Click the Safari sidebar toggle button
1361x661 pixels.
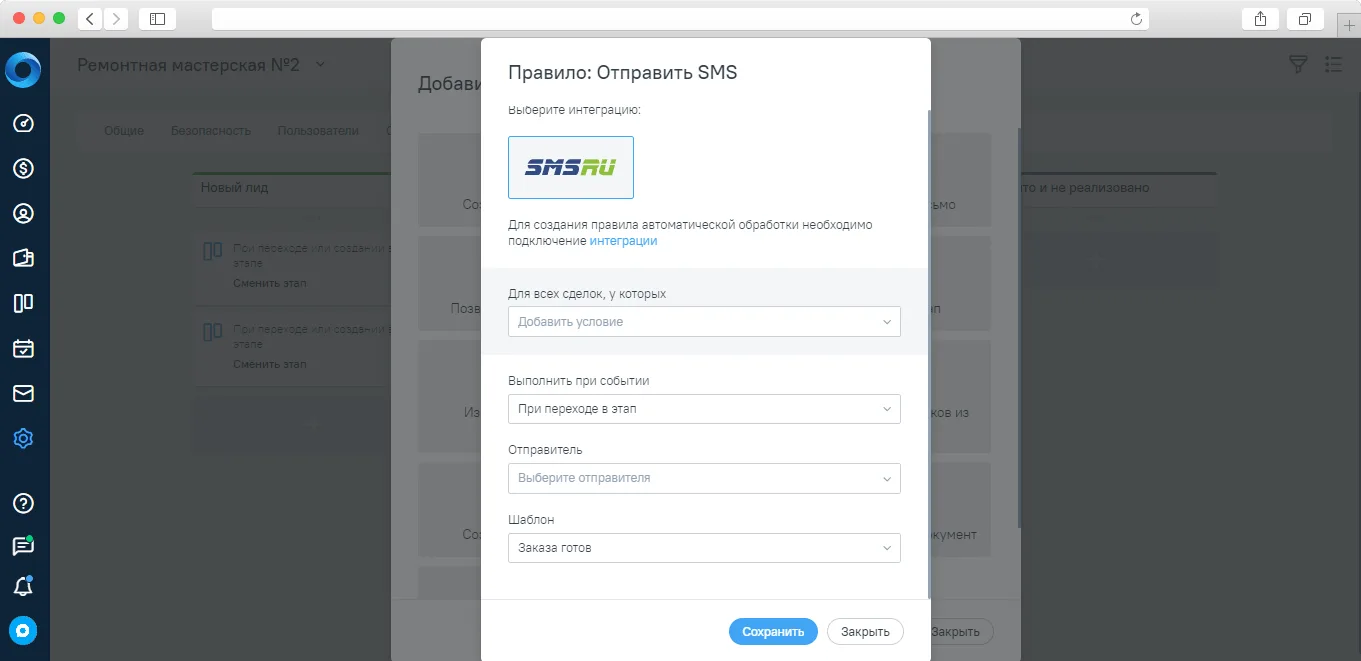(157, 18)
